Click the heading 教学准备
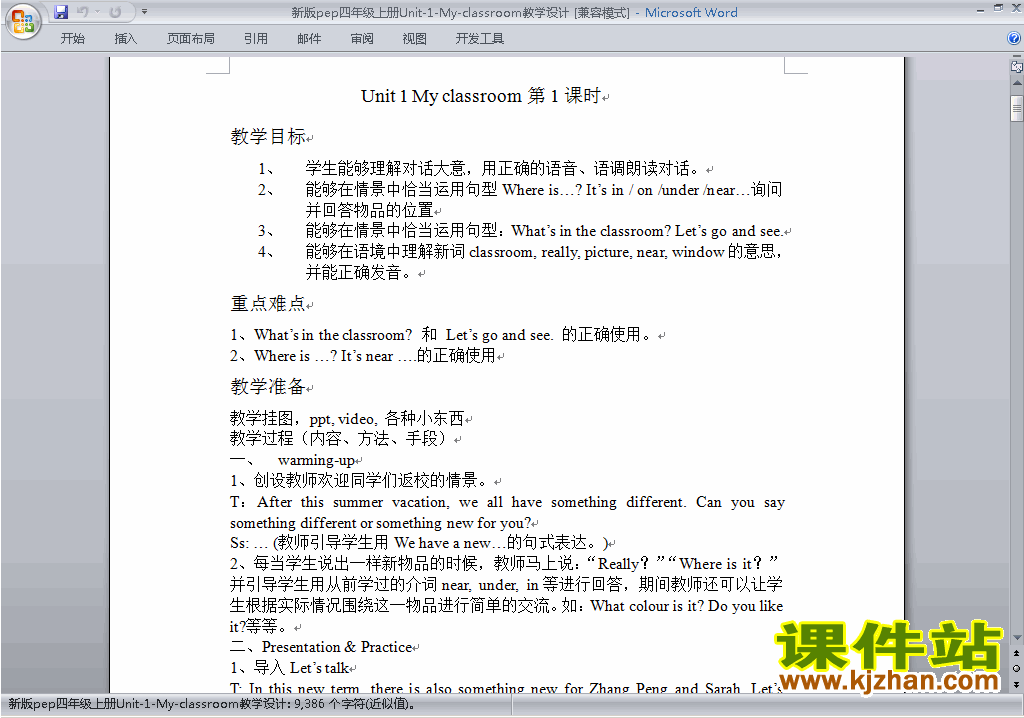 (268, 386)
